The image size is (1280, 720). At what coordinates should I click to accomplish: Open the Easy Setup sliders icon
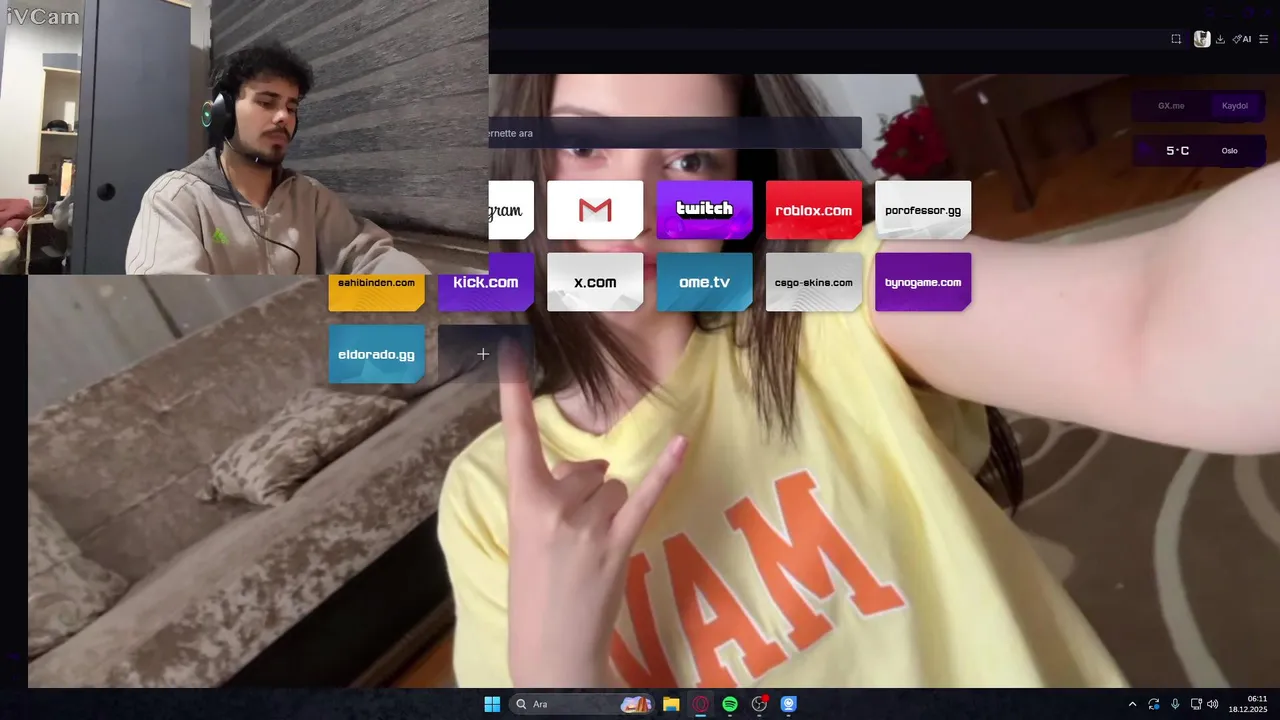(x=1264, y=39)
